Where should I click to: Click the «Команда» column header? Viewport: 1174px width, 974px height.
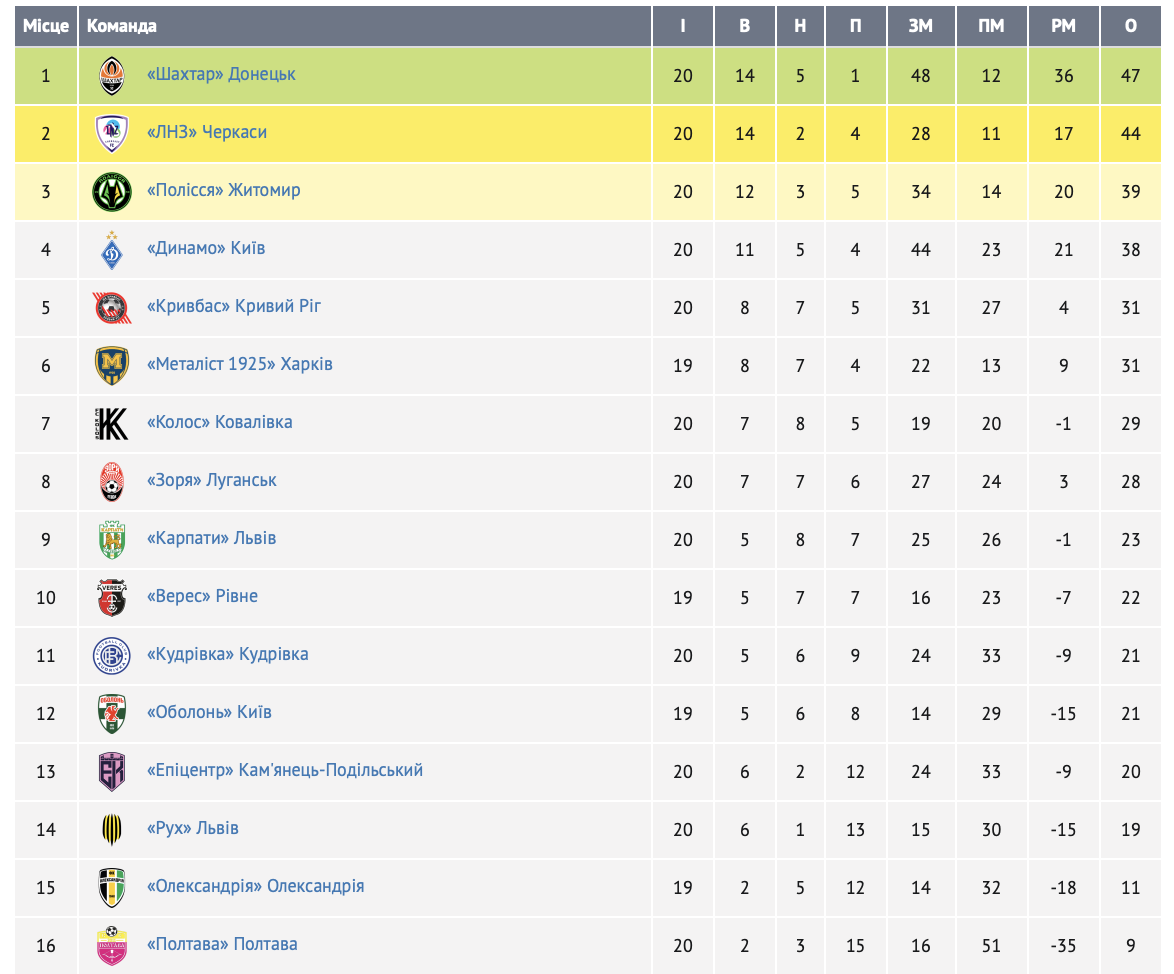tap(122, 26)
